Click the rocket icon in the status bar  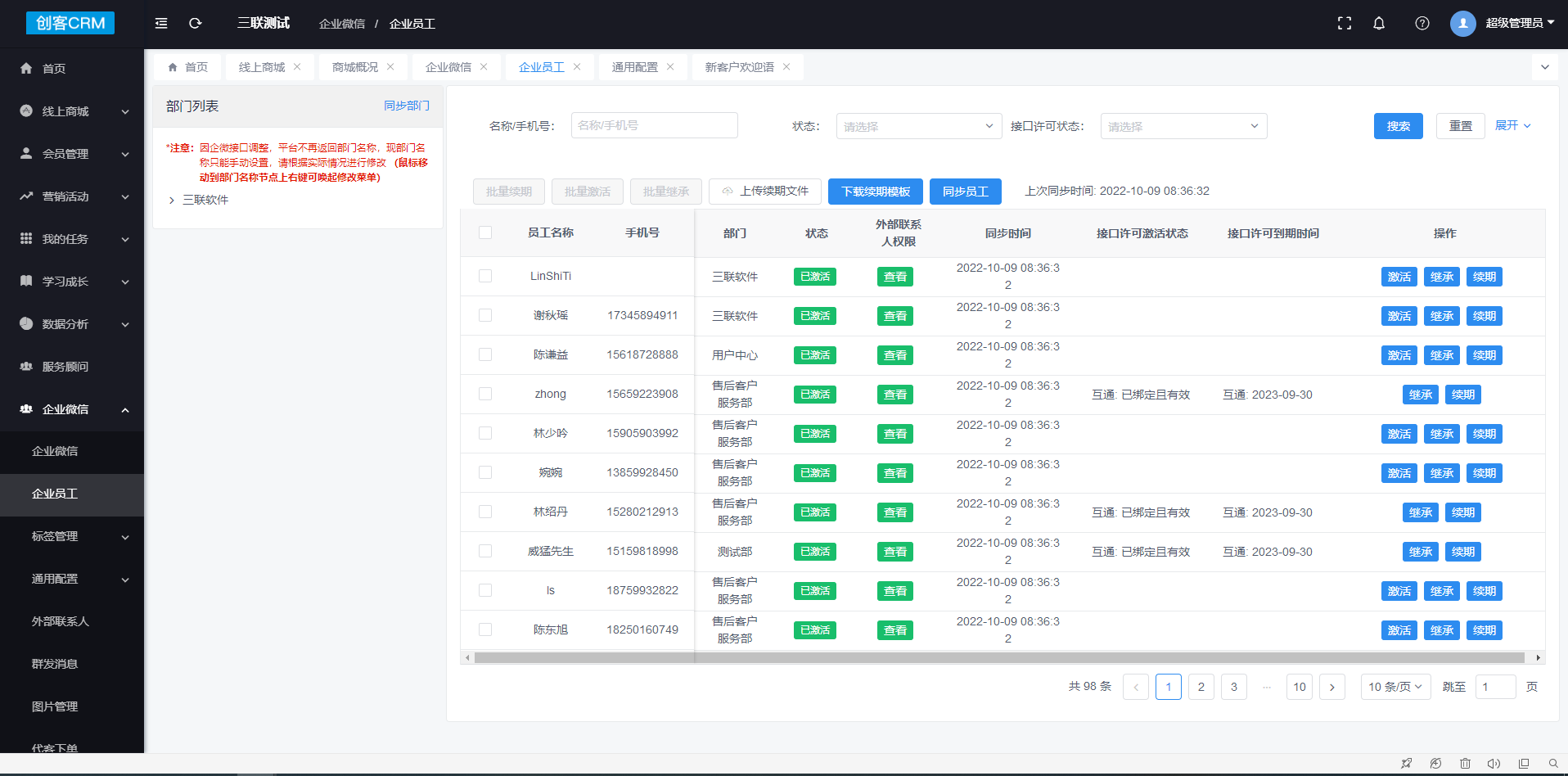point(1406,764)
